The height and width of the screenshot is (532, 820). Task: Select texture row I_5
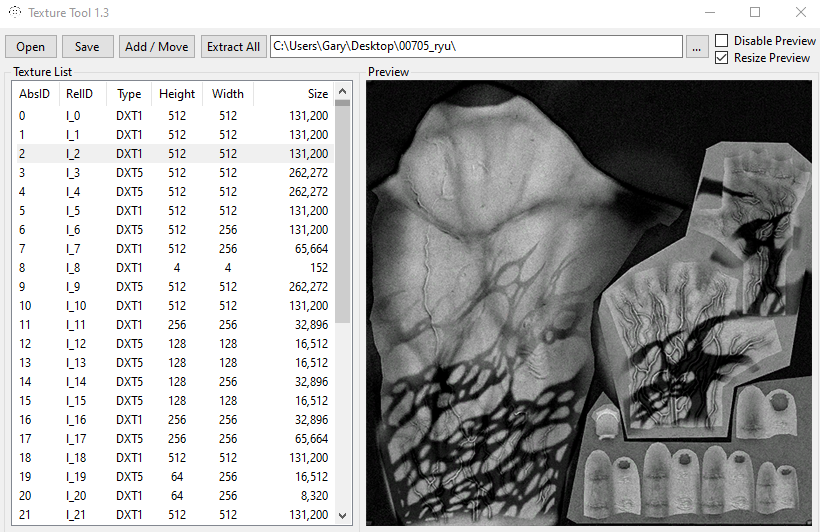pyautogui.click(x=175, y=211)
